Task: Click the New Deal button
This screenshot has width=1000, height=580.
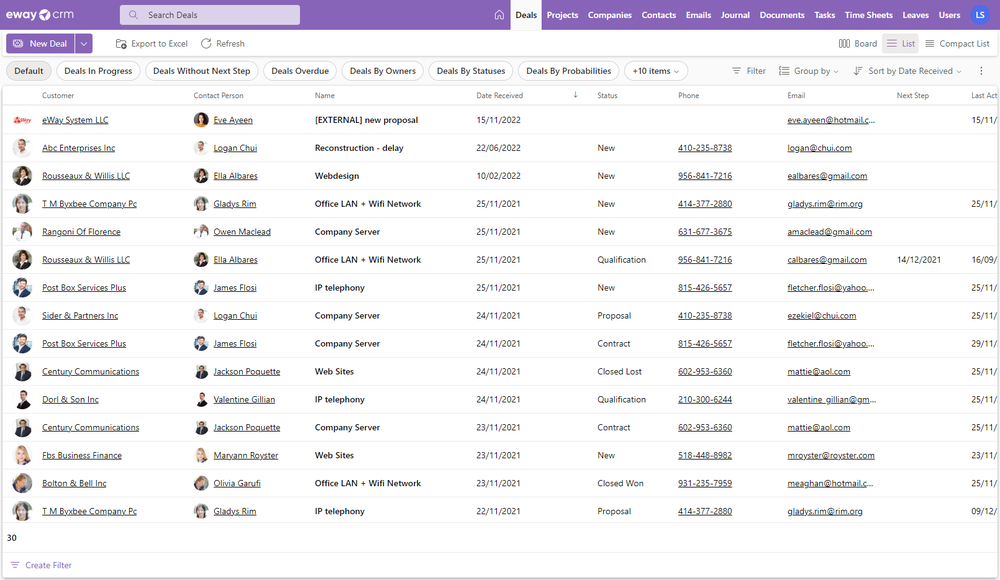Action: coord(40,43)
